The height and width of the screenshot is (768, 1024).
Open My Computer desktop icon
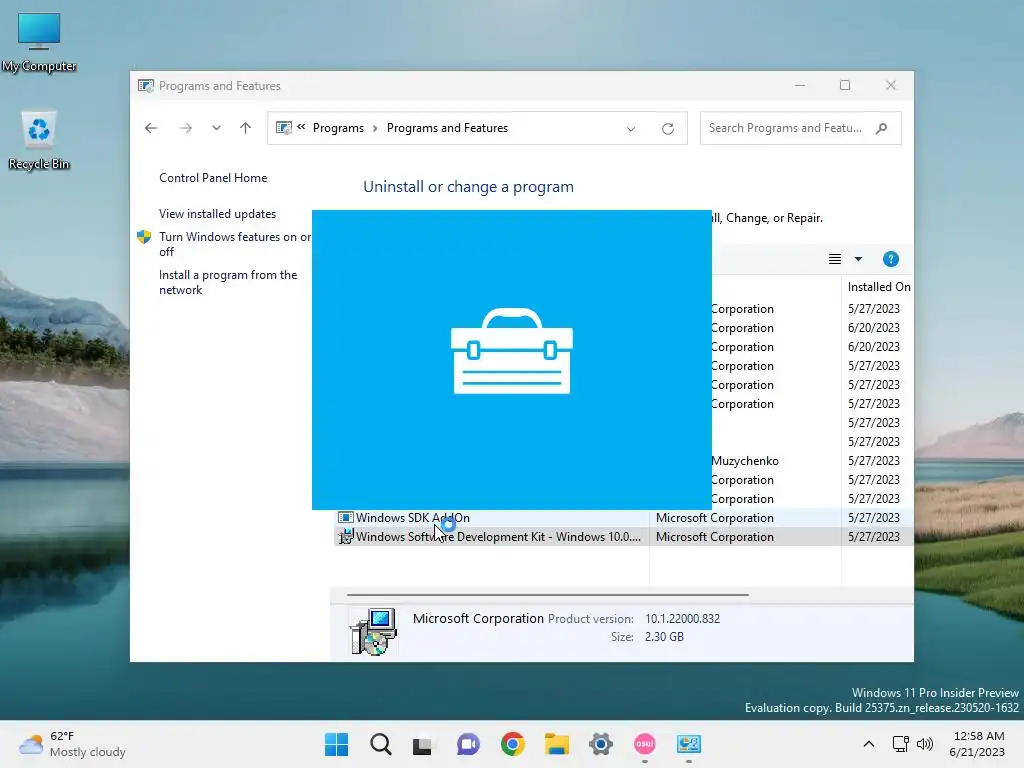(39, 41)
